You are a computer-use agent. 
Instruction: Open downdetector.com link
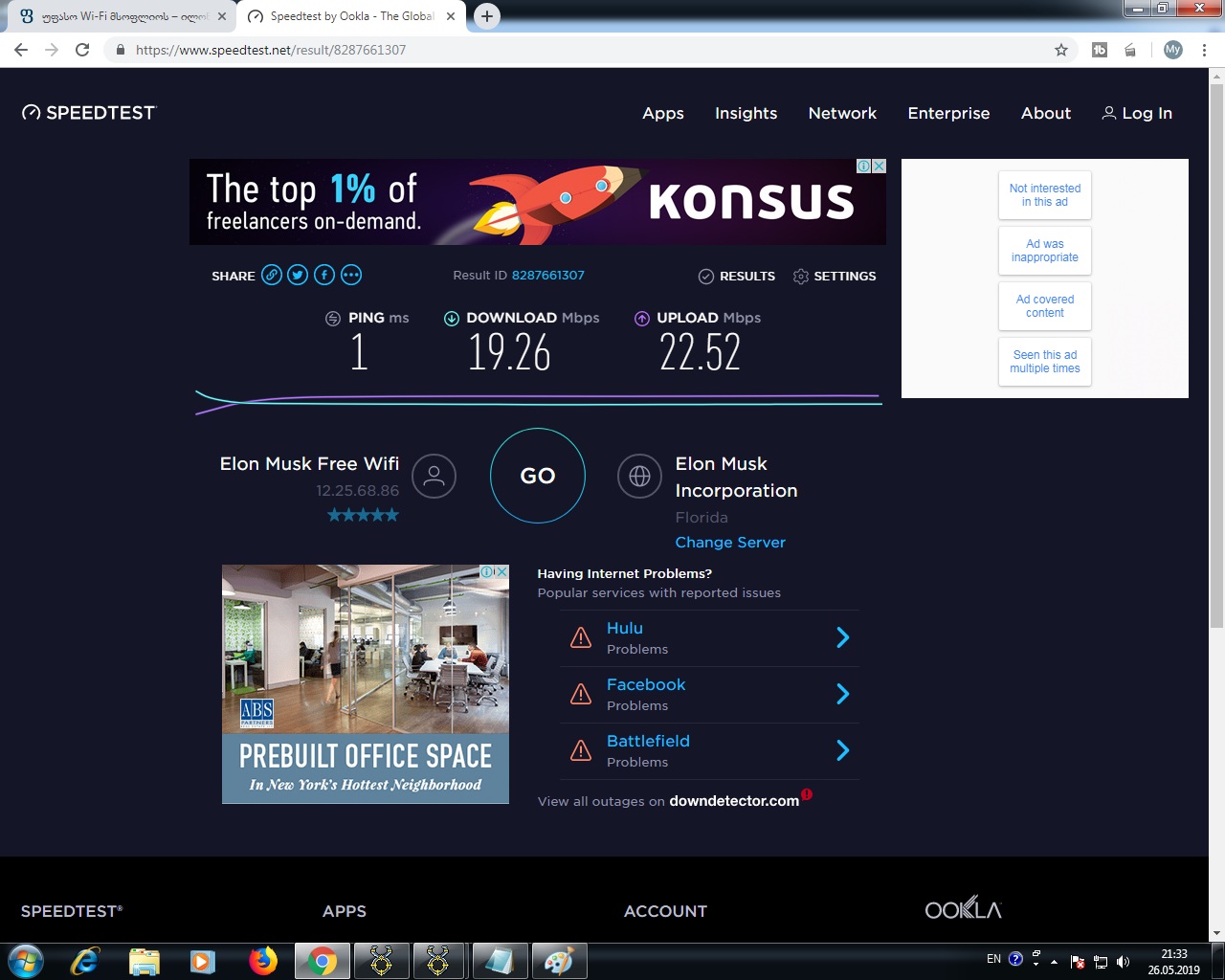coord(734,801)
